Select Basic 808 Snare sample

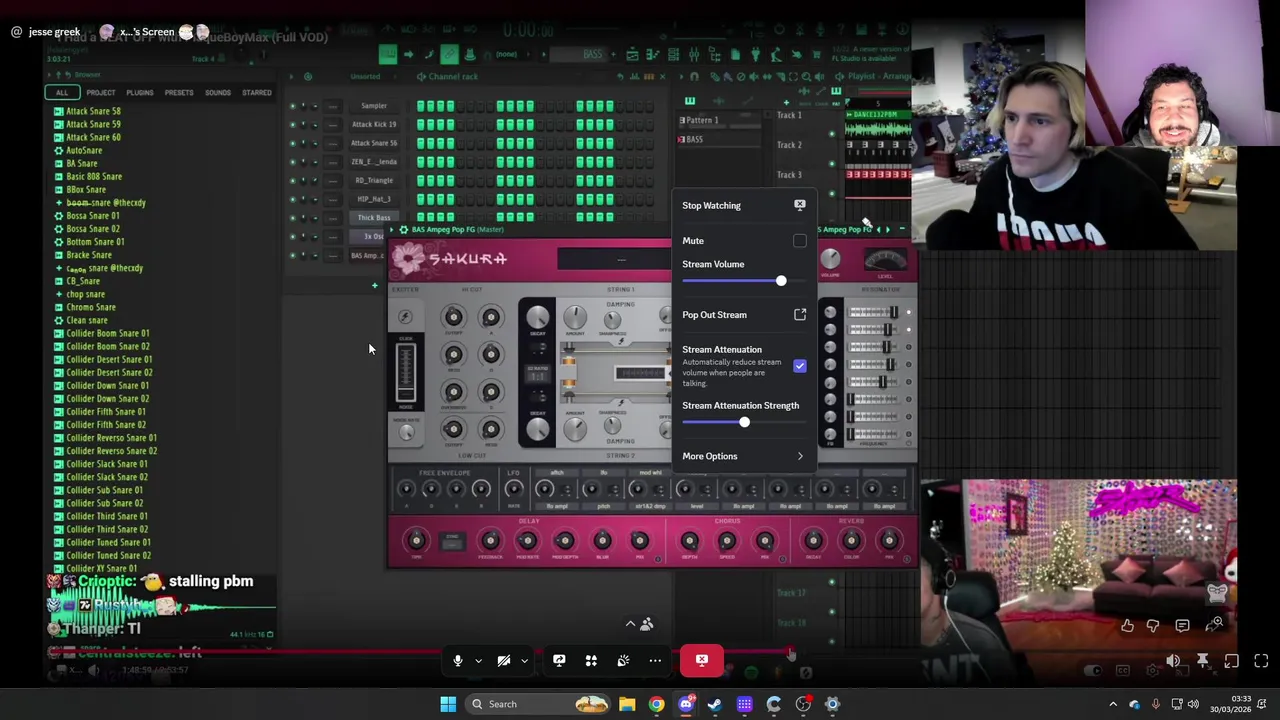click(x=94, y=176)
